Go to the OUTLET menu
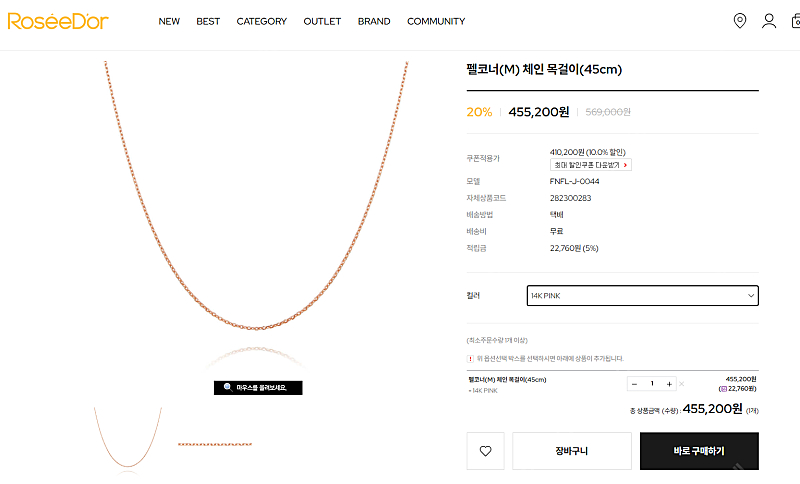 (x=322, y=21)
